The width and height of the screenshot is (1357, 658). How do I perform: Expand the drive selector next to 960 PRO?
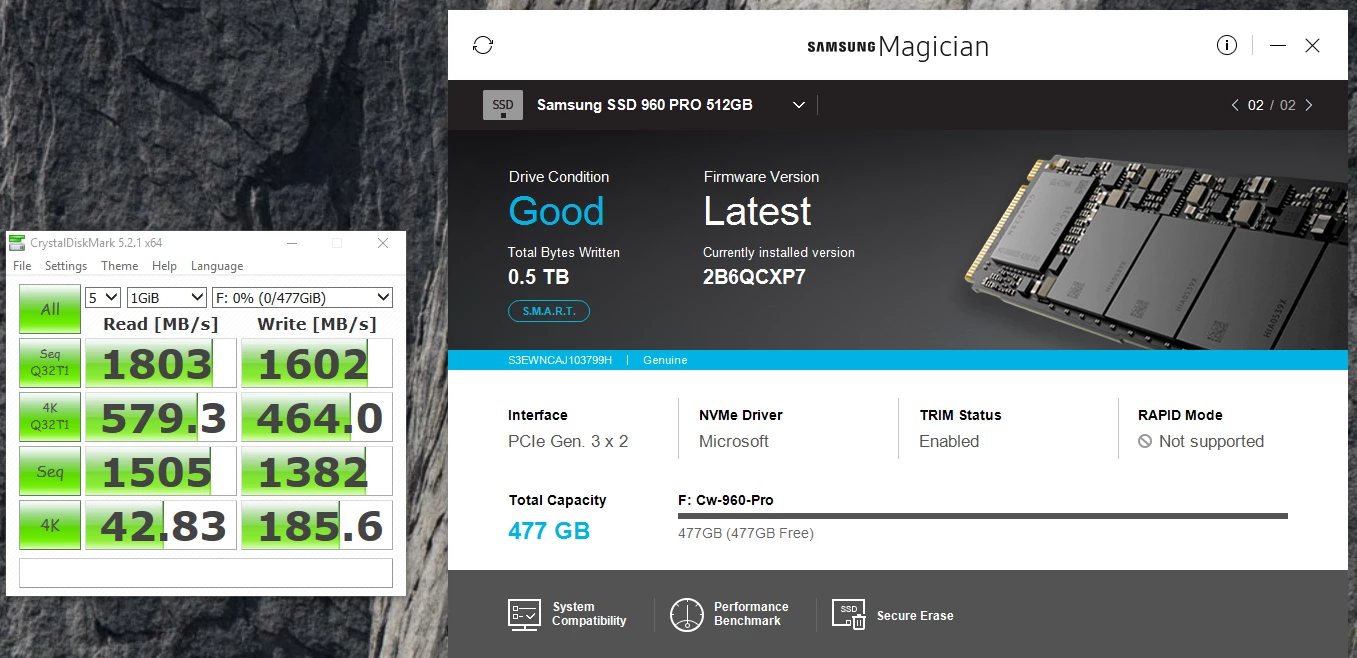pos(799,105)
